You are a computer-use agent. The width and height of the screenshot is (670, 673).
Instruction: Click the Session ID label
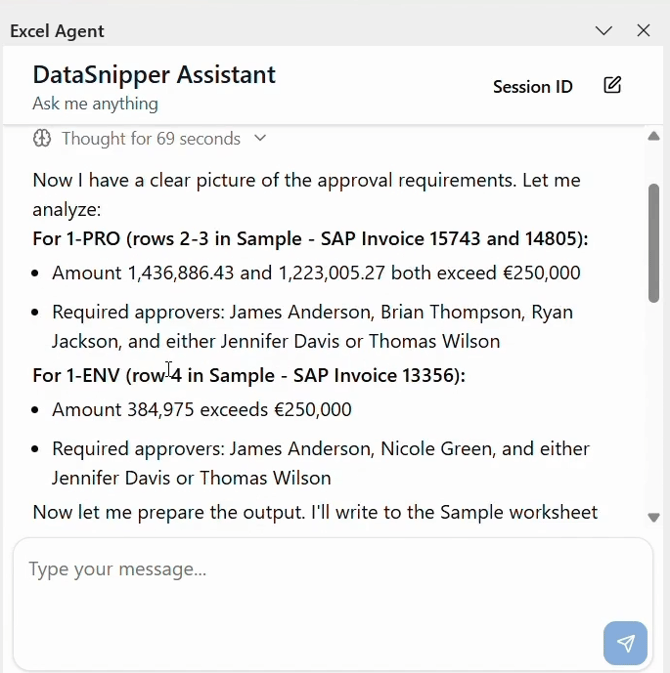[532, 87]
